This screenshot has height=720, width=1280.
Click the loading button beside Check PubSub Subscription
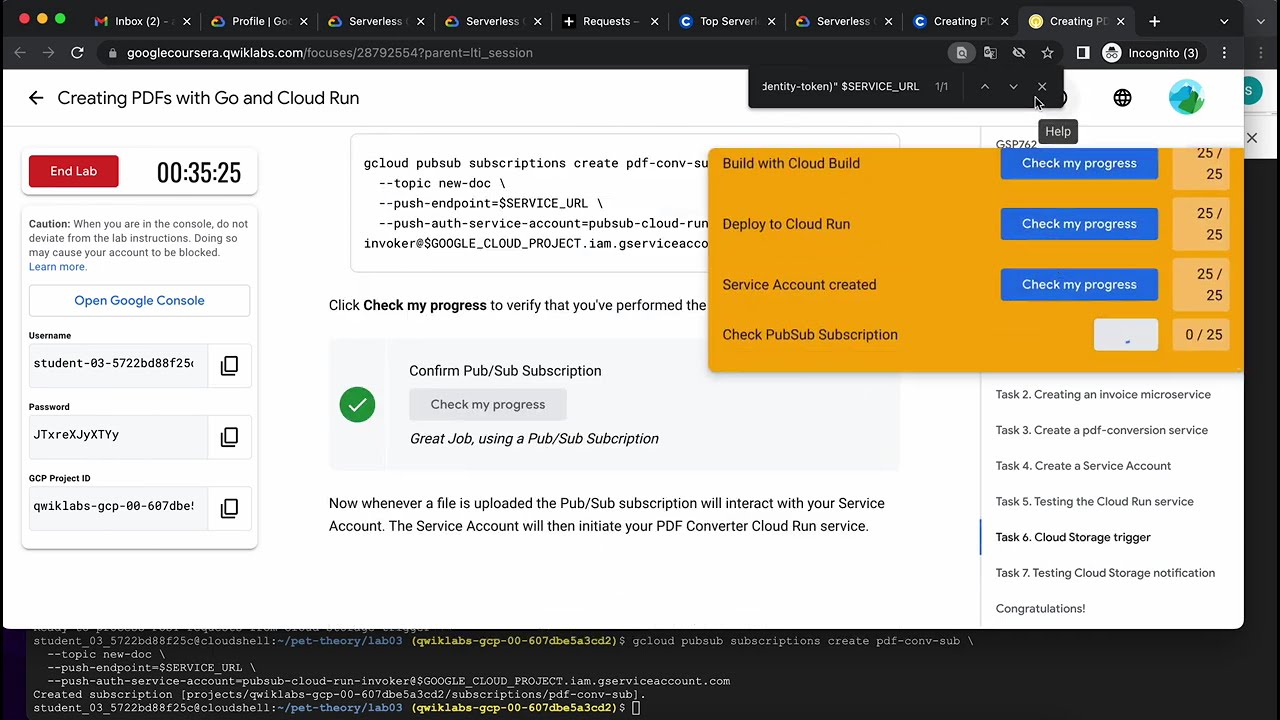tap(1126, 335)
